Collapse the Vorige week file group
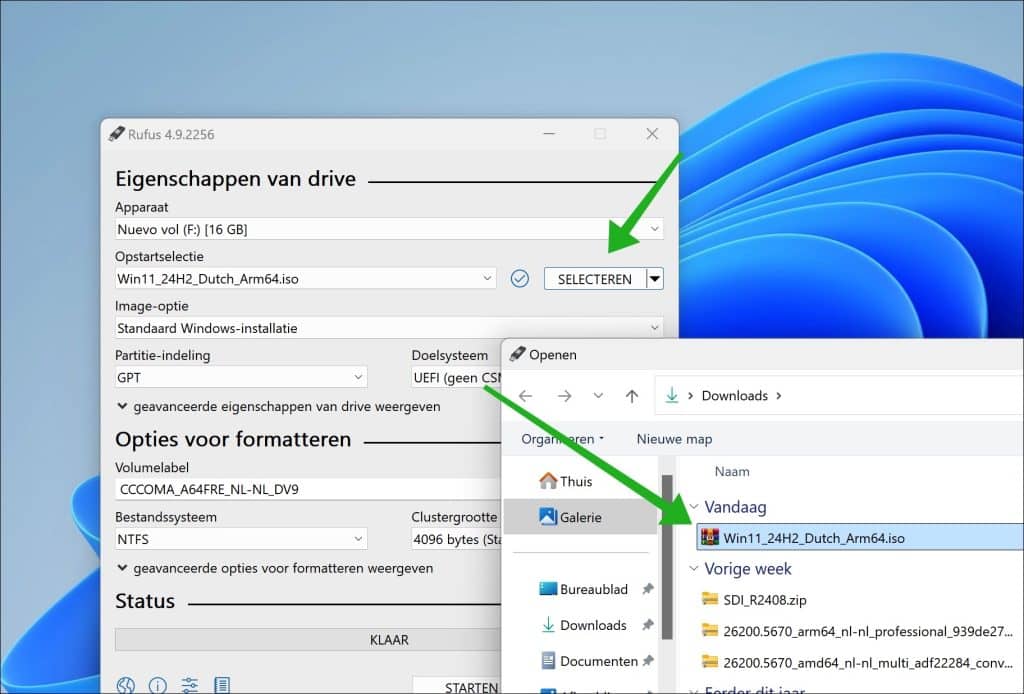Viewport: 1024px width, 694px height. (694, 569)
